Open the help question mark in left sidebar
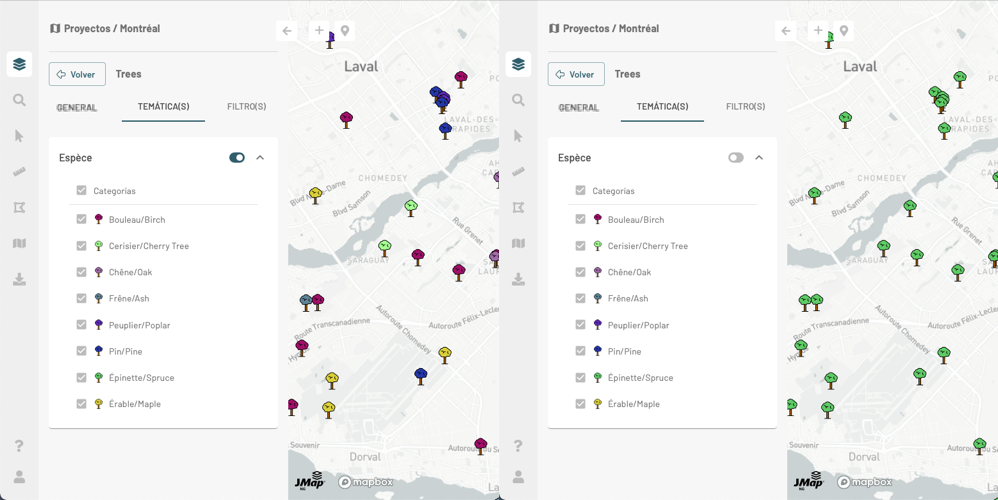Image resolution: width=998 pixels, height=500 pixels. [x=19, y=446]
